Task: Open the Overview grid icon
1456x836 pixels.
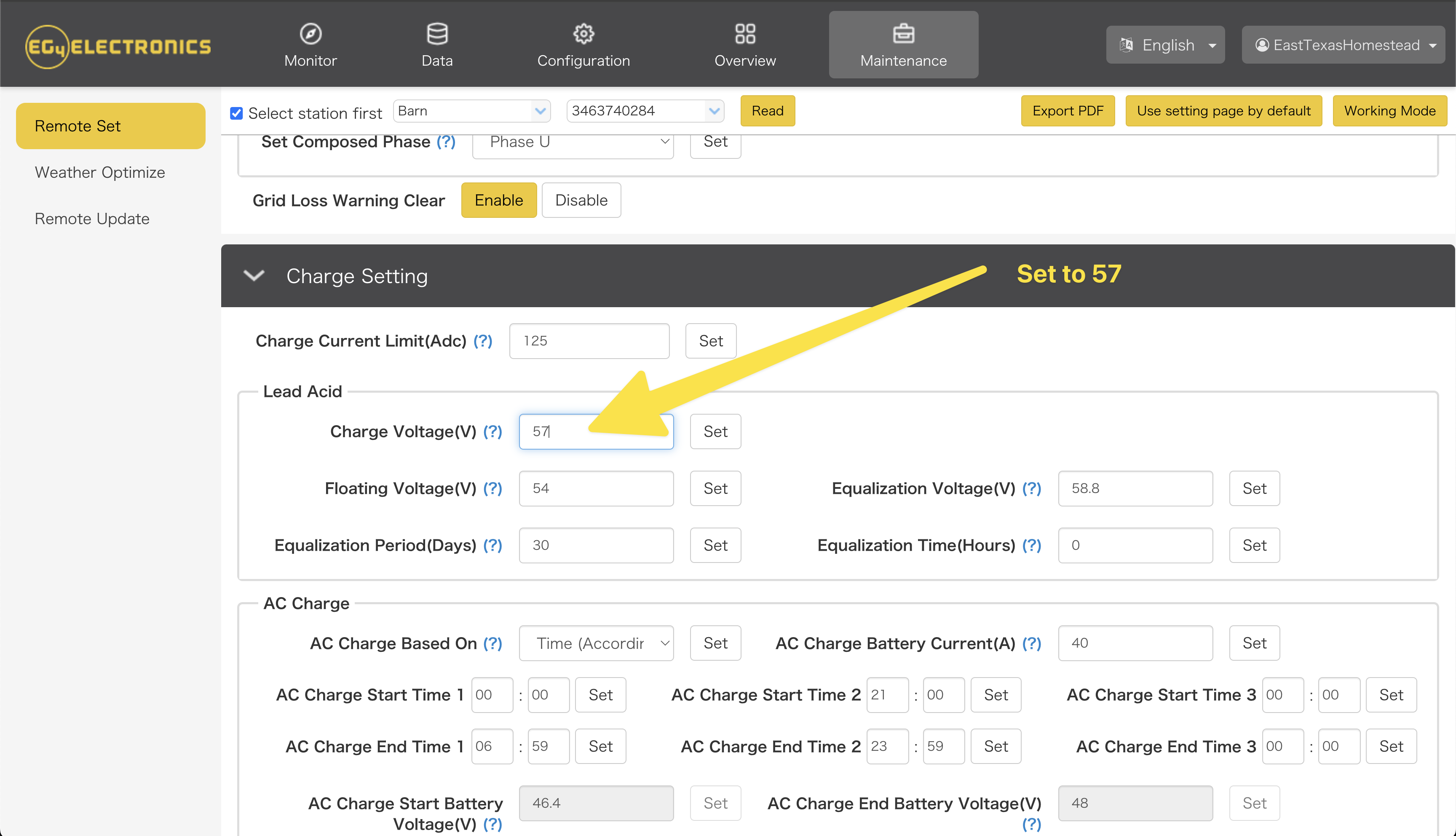Action: pos(745,33)
